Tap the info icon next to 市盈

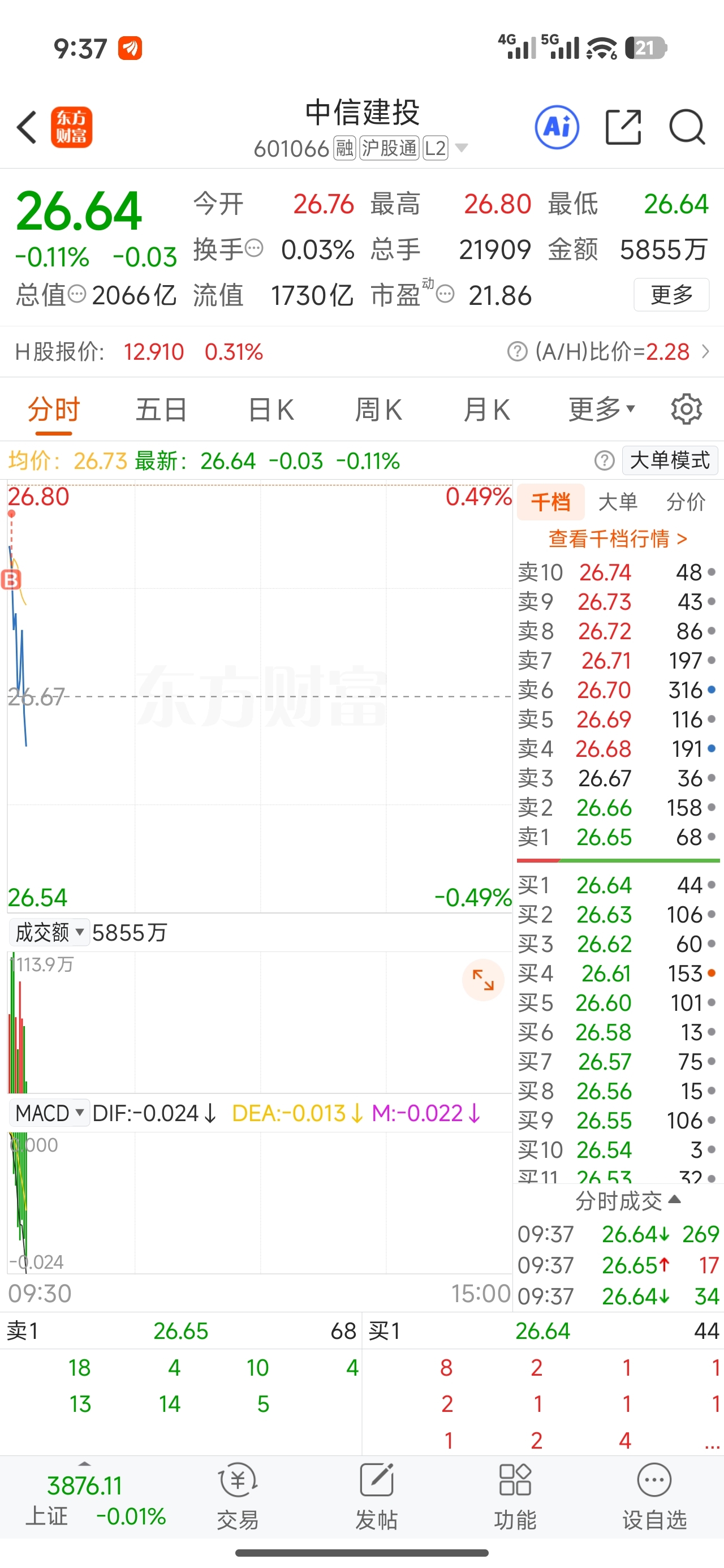pos(446,294)
